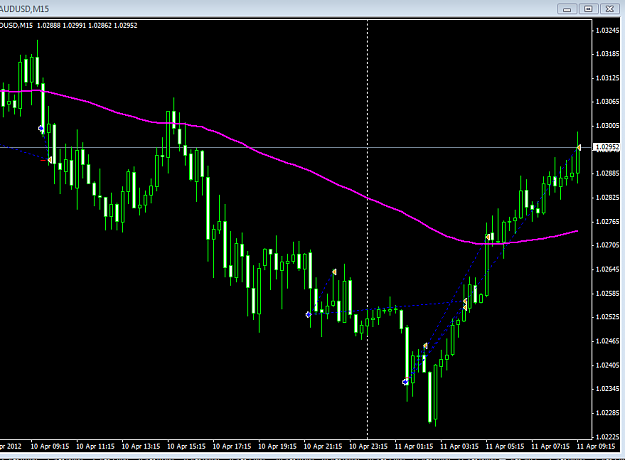The width and height of the screenshot is (625, 460).
Task: Select the orange exit arrow near 1.0292 on 10 Apr 09:15
Action: (49, 160)
